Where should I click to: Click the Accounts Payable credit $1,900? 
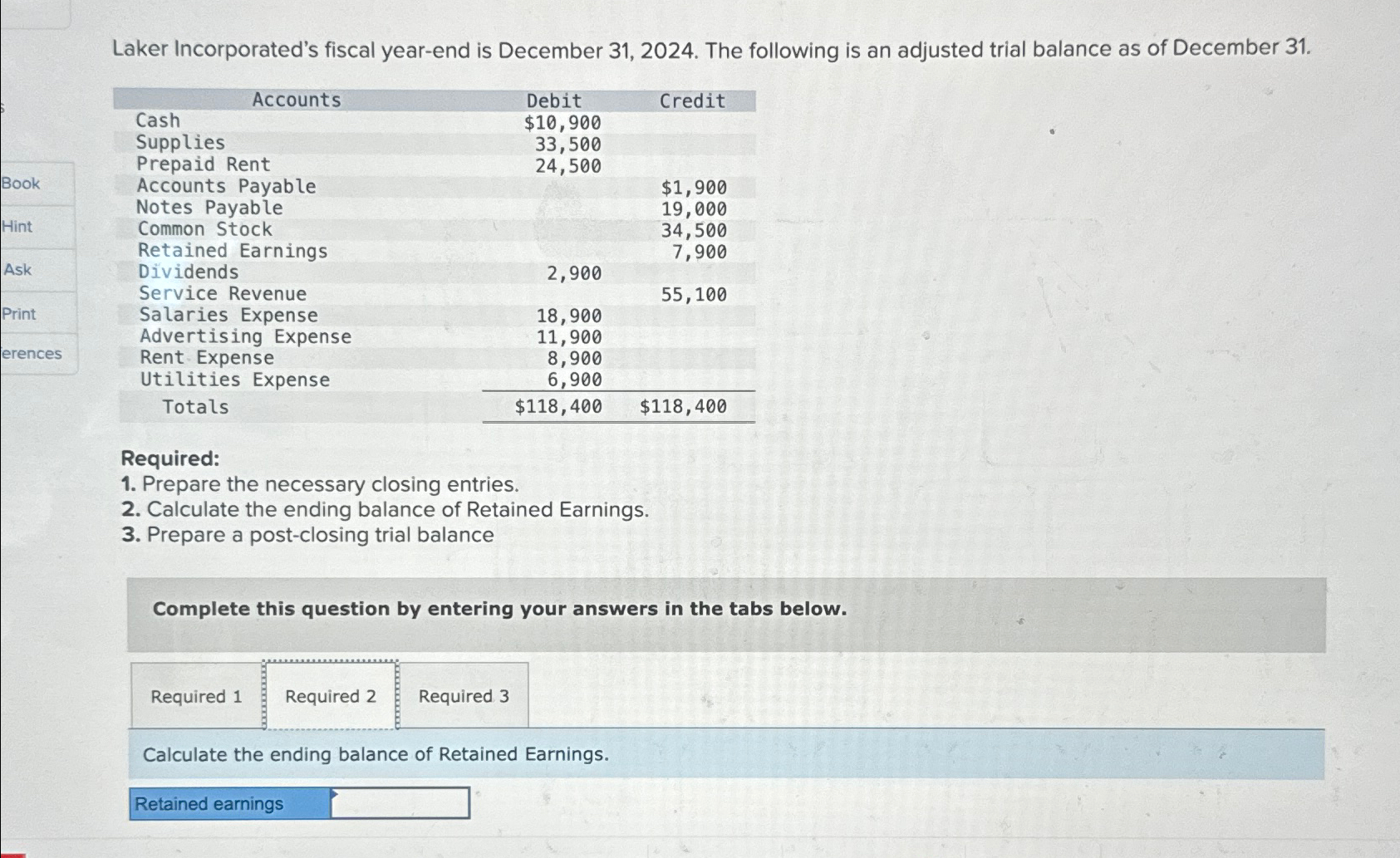pyautogui.click(x=694, y=188)
